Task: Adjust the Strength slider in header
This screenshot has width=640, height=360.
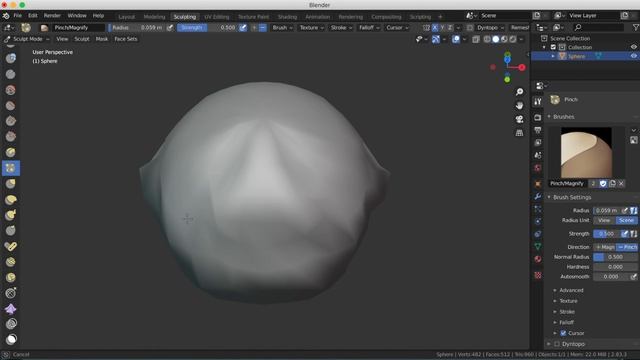Action: coord(207,28)
